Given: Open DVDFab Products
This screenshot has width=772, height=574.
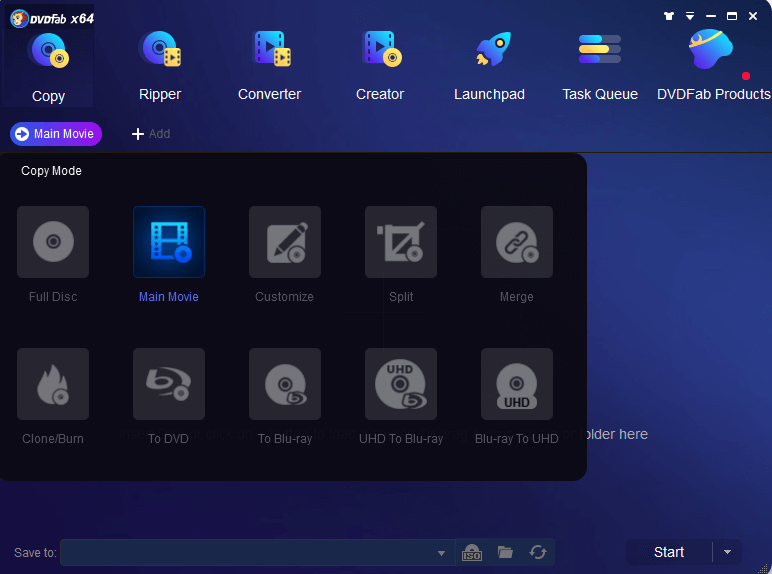Looking at the screenshot, I should 713,66.
